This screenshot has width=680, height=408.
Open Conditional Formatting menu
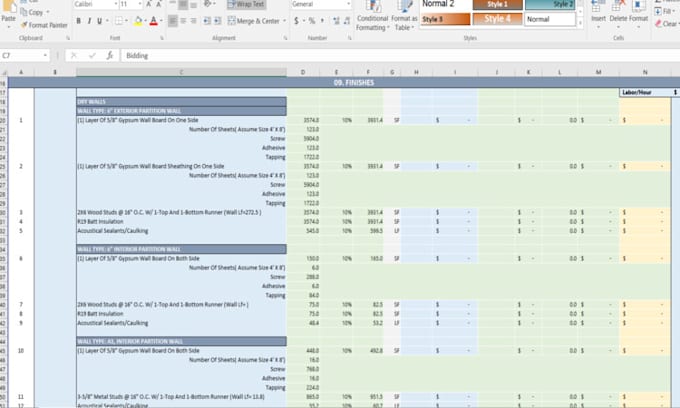pos(372,16)
